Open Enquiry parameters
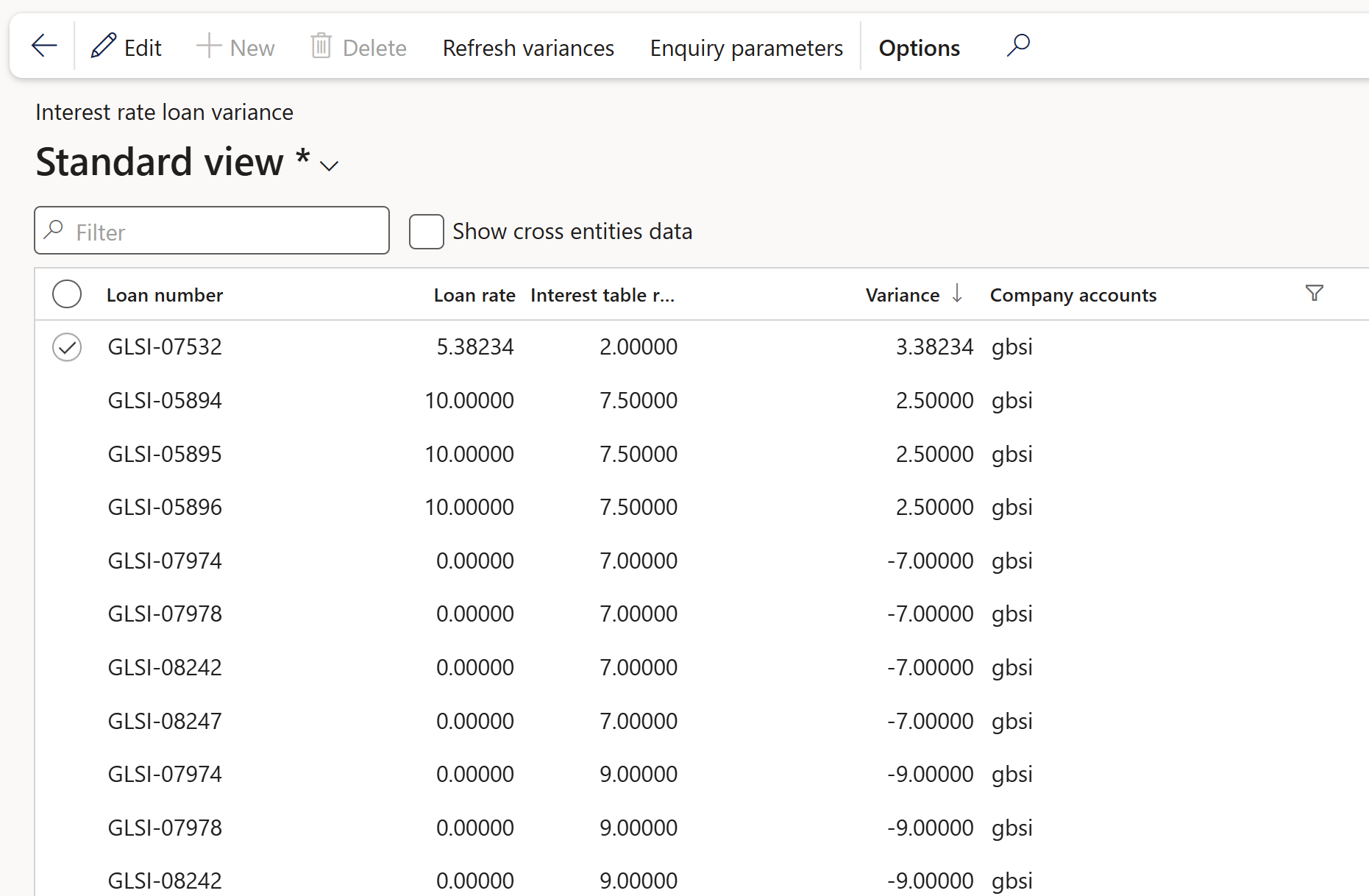The width and height of the screenshot is (1369, 896). point(746,48)
